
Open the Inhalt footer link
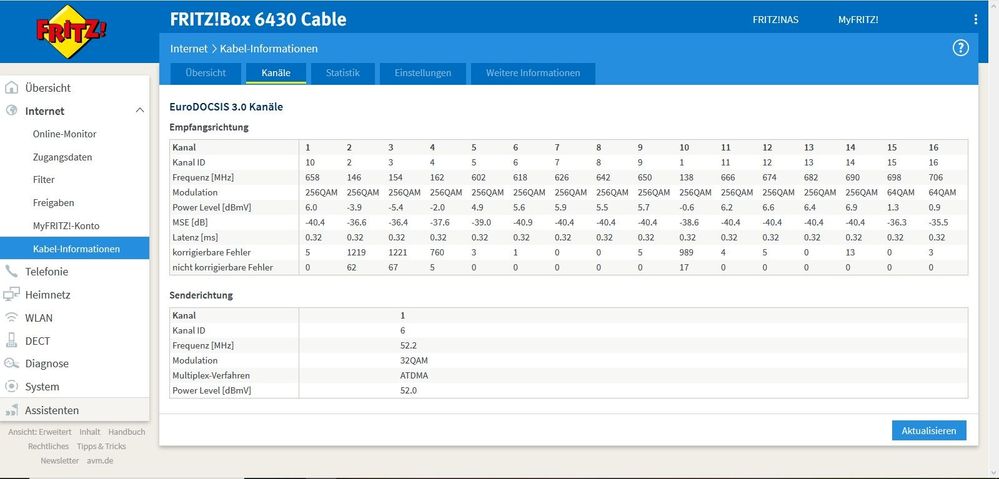click(x=90, y=432)
